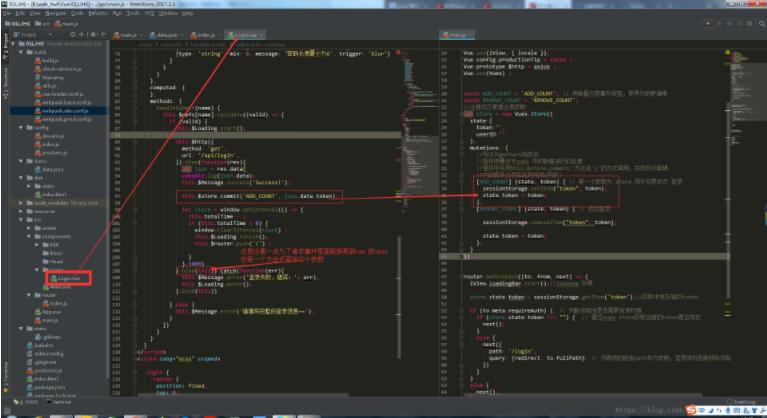Viewport: 767px width, 418px height.
Task: Collapse the router folder
Action: [29, 295]
